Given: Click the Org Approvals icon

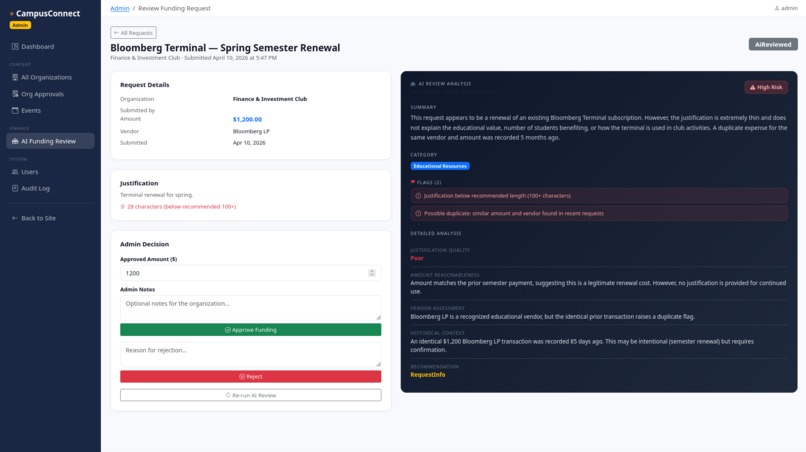Looking at the screenshot, I should (x=15, y=94).
